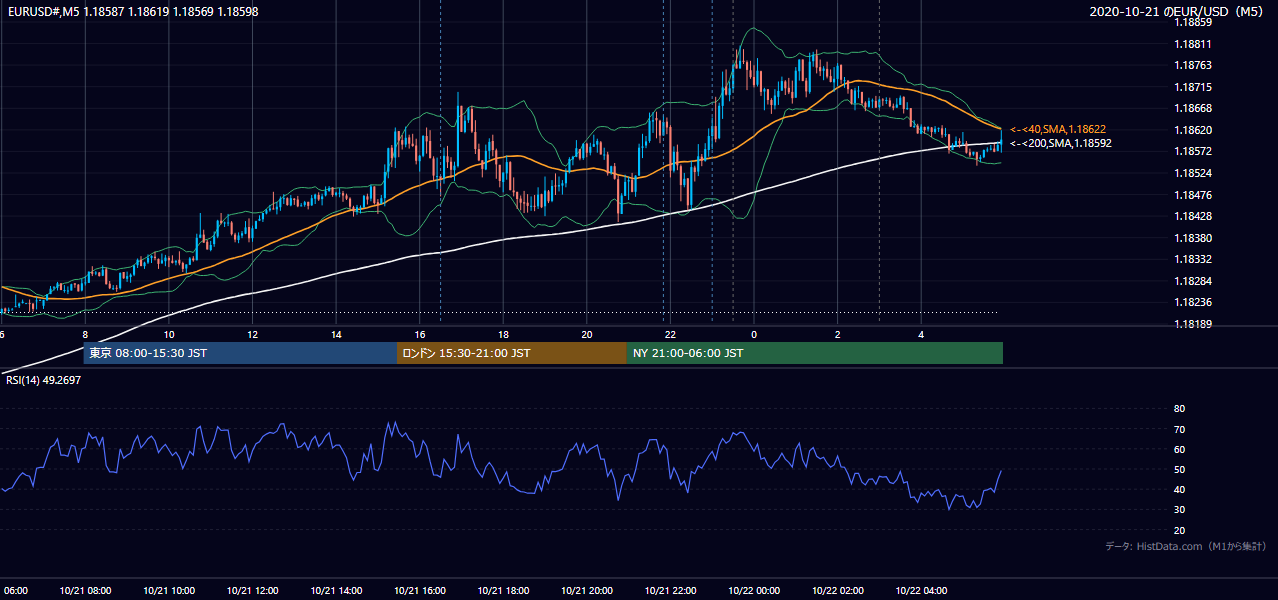Click price axis label 1.18763
1278x600 pixels.
(x=1192, y=65)
